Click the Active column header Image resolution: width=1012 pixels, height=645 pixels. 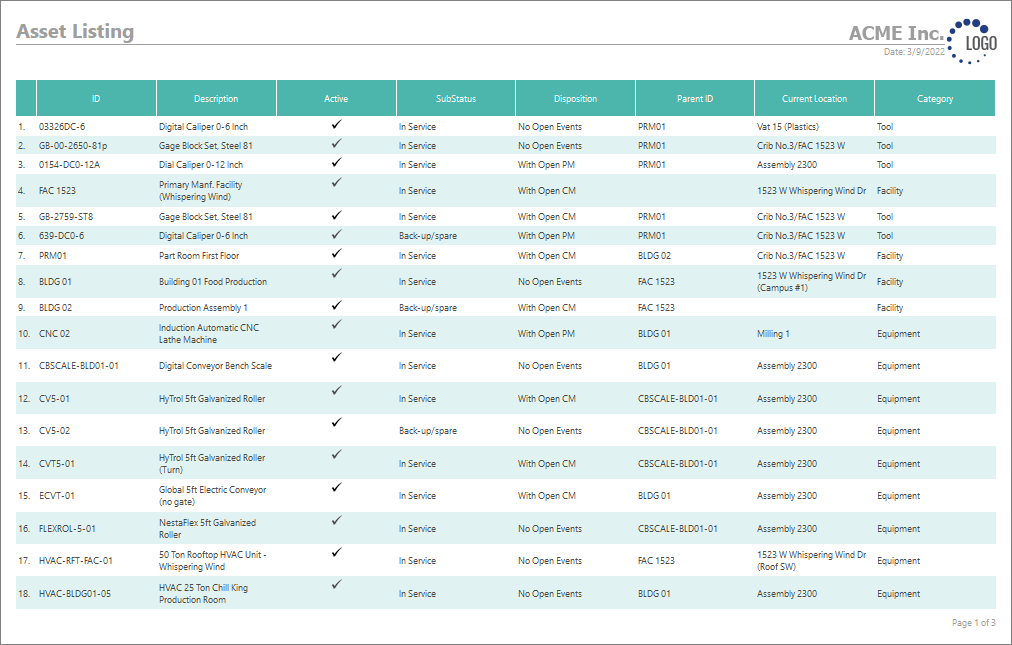tap(336, 99)
